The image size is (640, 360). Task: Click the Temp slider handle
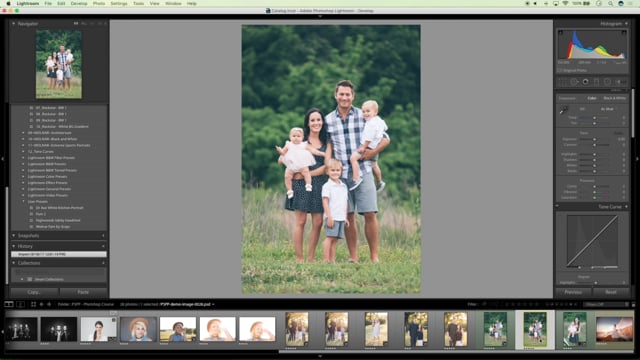594,118
